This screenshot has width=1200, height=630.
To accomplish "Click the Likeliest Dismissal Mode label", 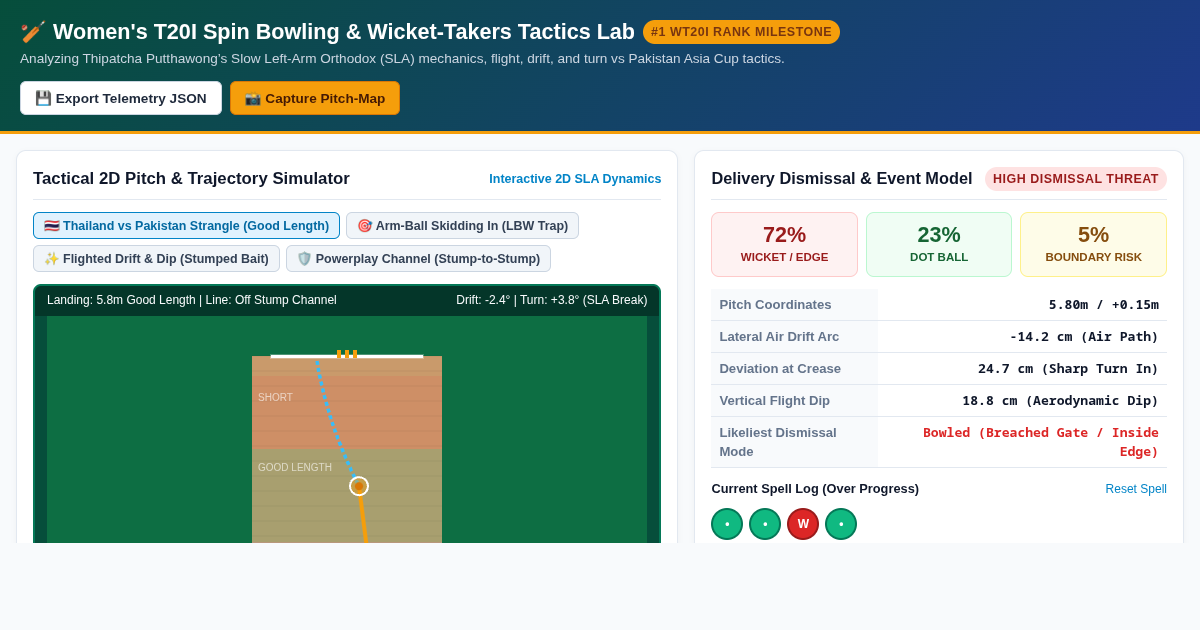I will click(x=778, y=442).
